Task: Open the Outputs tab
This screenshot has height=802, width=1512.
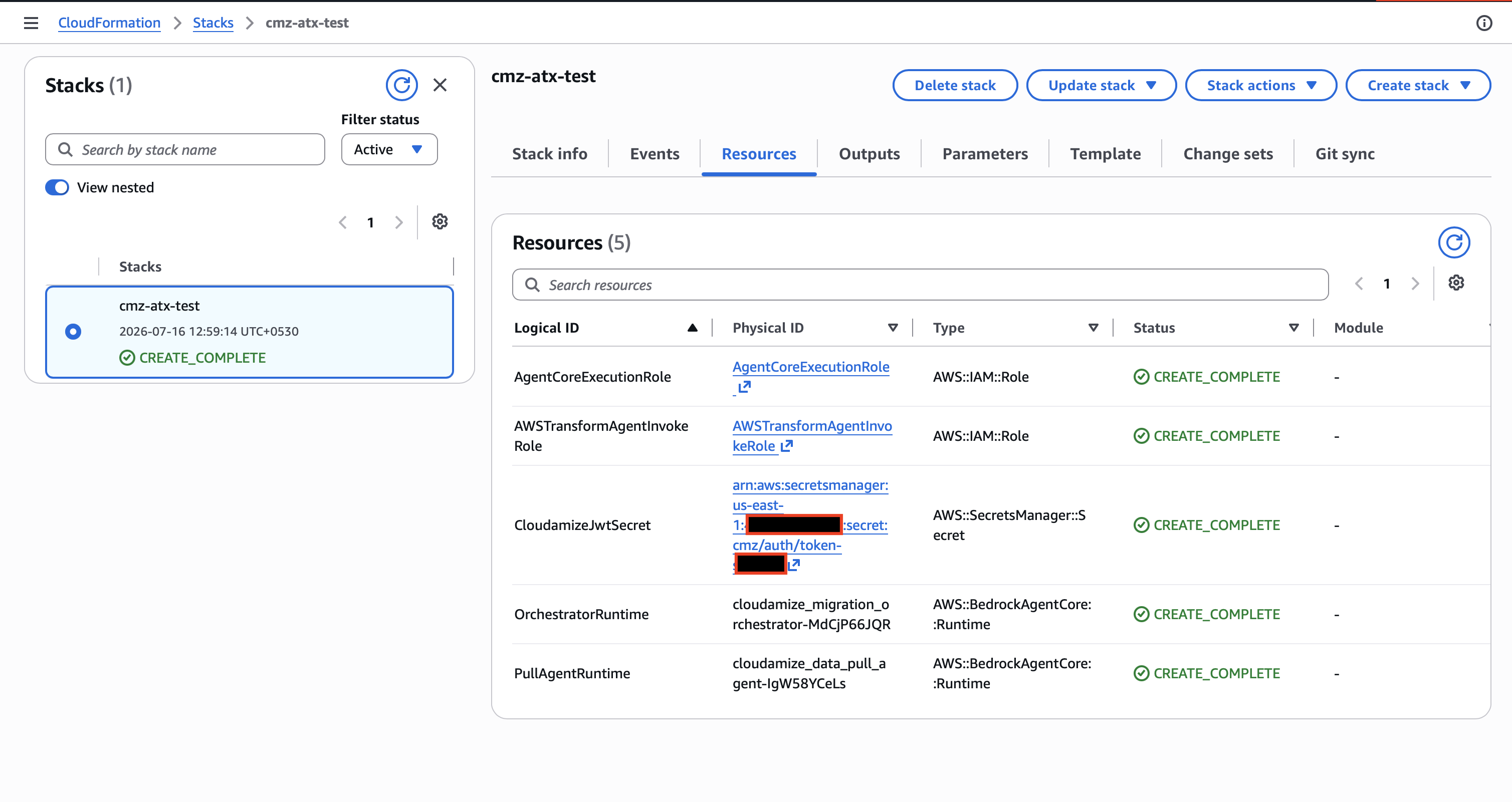Action: point(870,154)
